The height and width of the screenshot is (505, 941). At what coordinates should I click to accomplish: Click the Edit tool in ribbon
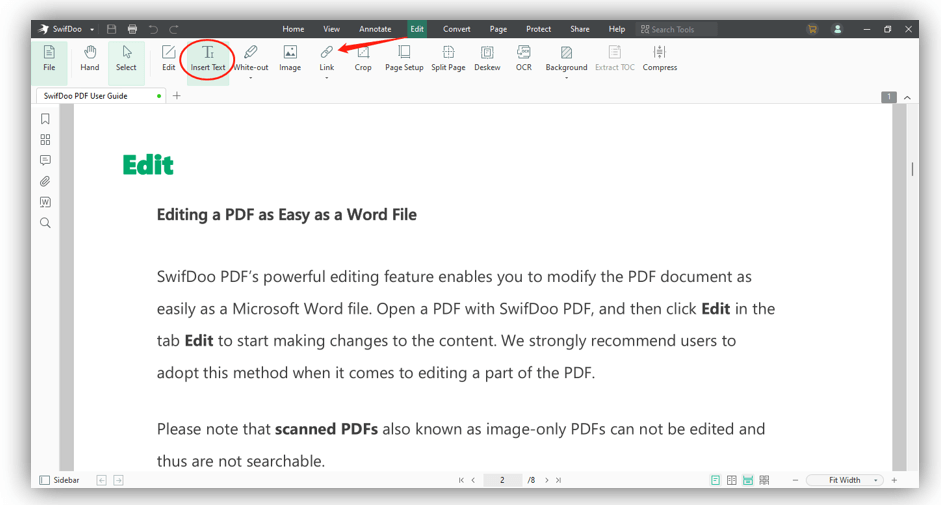point(169,59)
